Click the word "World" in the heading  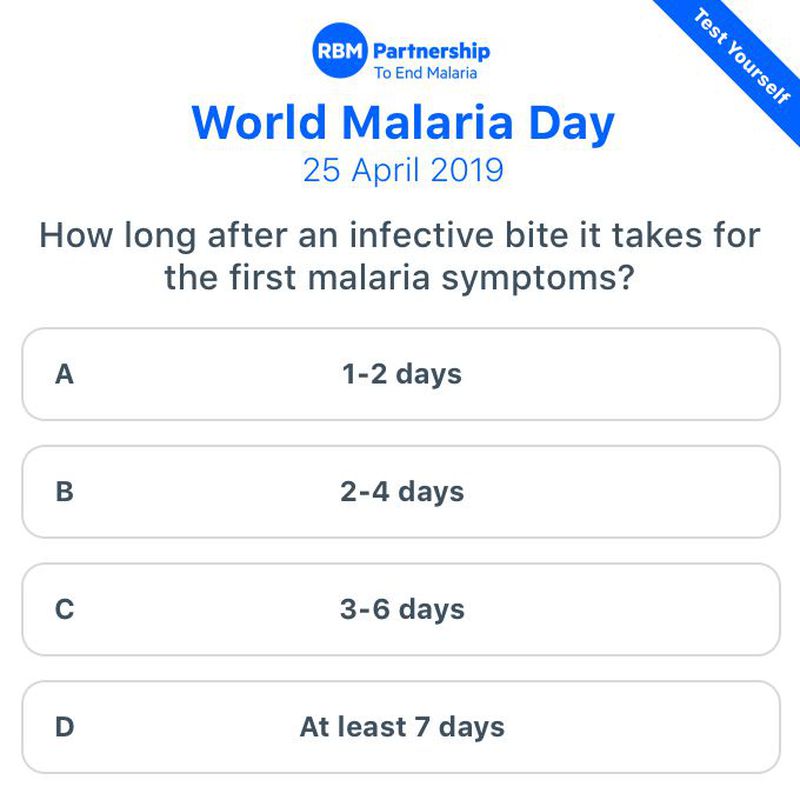258,122
